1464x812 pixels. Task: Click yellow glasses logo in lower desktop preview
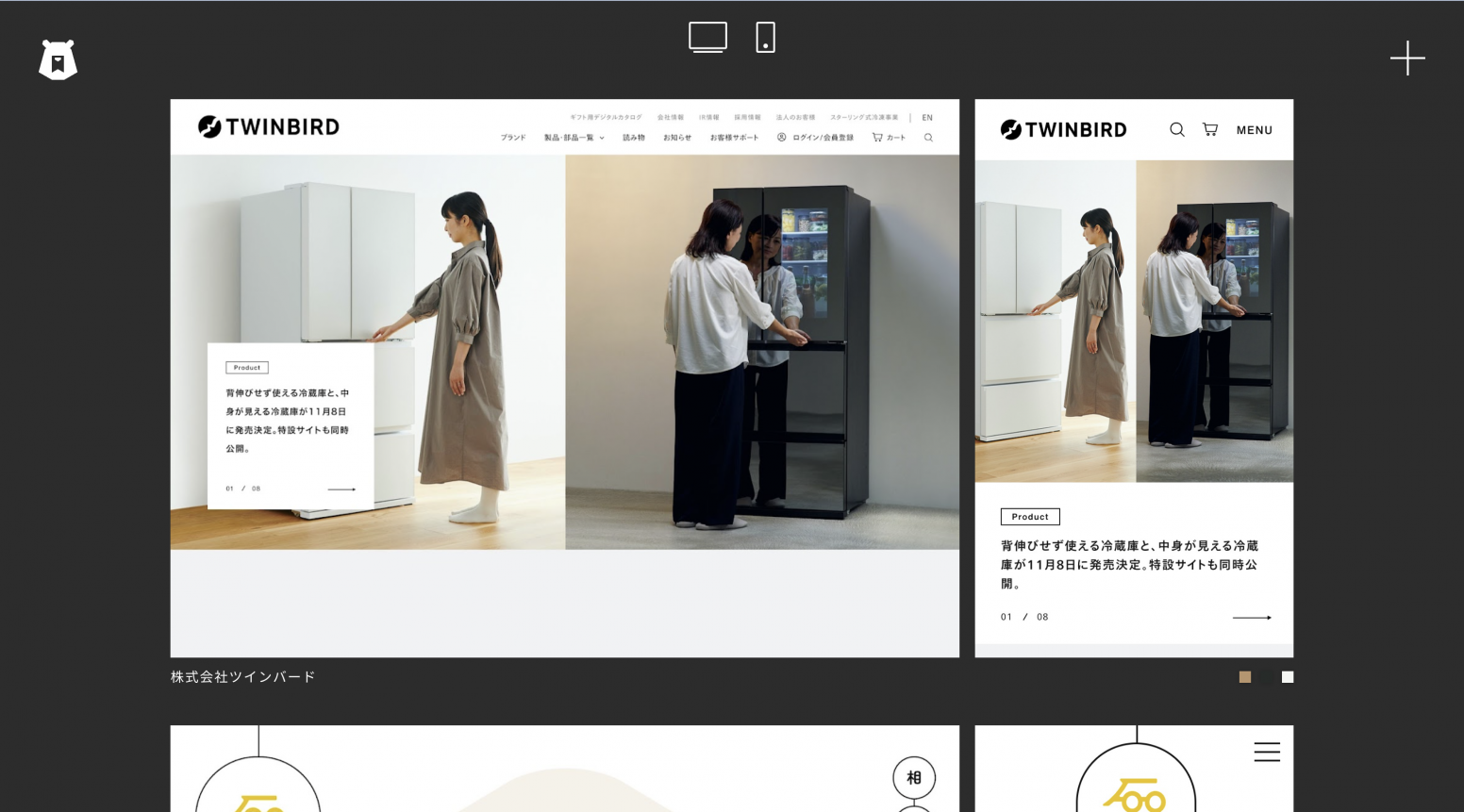(x=259, y=804)
